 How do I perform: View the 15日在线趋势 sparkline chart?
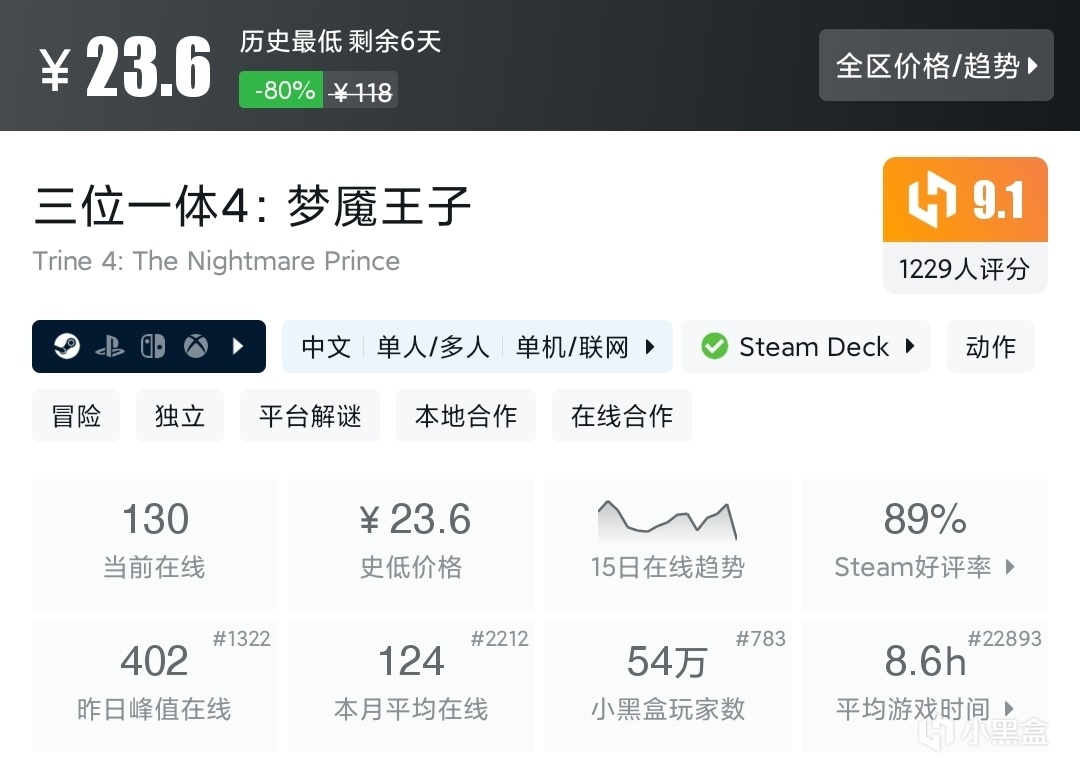[667, 522]
